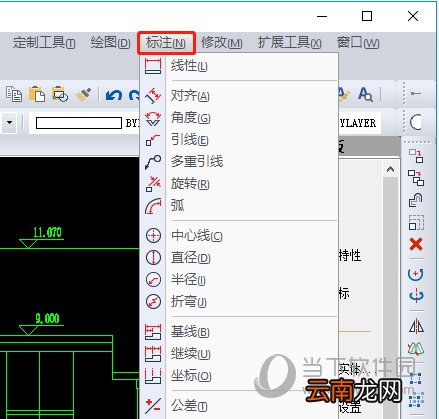Viewport: 439px width, 419px height.
Task: Click the leader icon beside 引线
Action: pyautogui.click(x=153, y=140)
